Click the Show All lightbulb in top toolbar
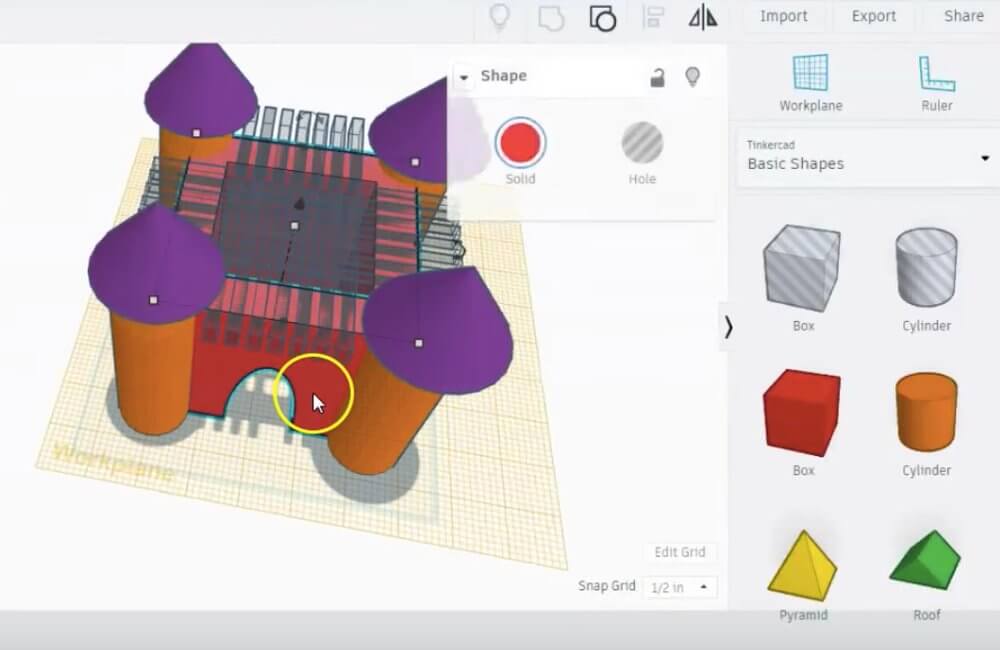Viewport: 1000px width, 650px height. click(498, 17)
